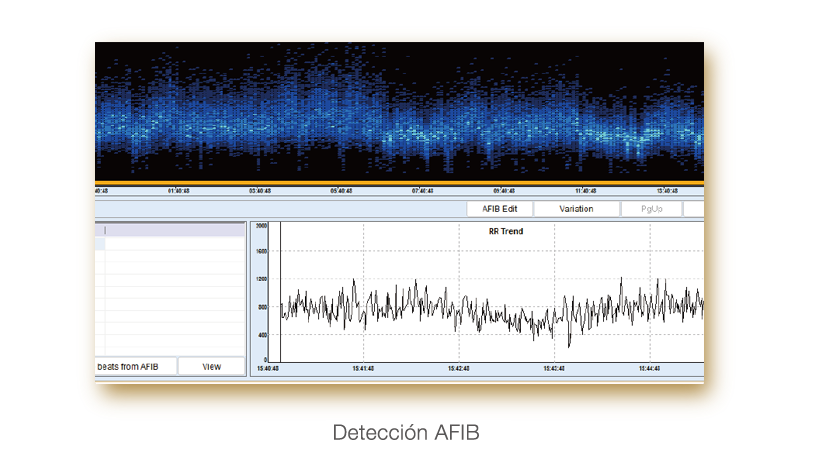Click the 1600 value on RR Trend axis
Image resolution: width=813 pixels, height=454 pixels.
[261, 251]
